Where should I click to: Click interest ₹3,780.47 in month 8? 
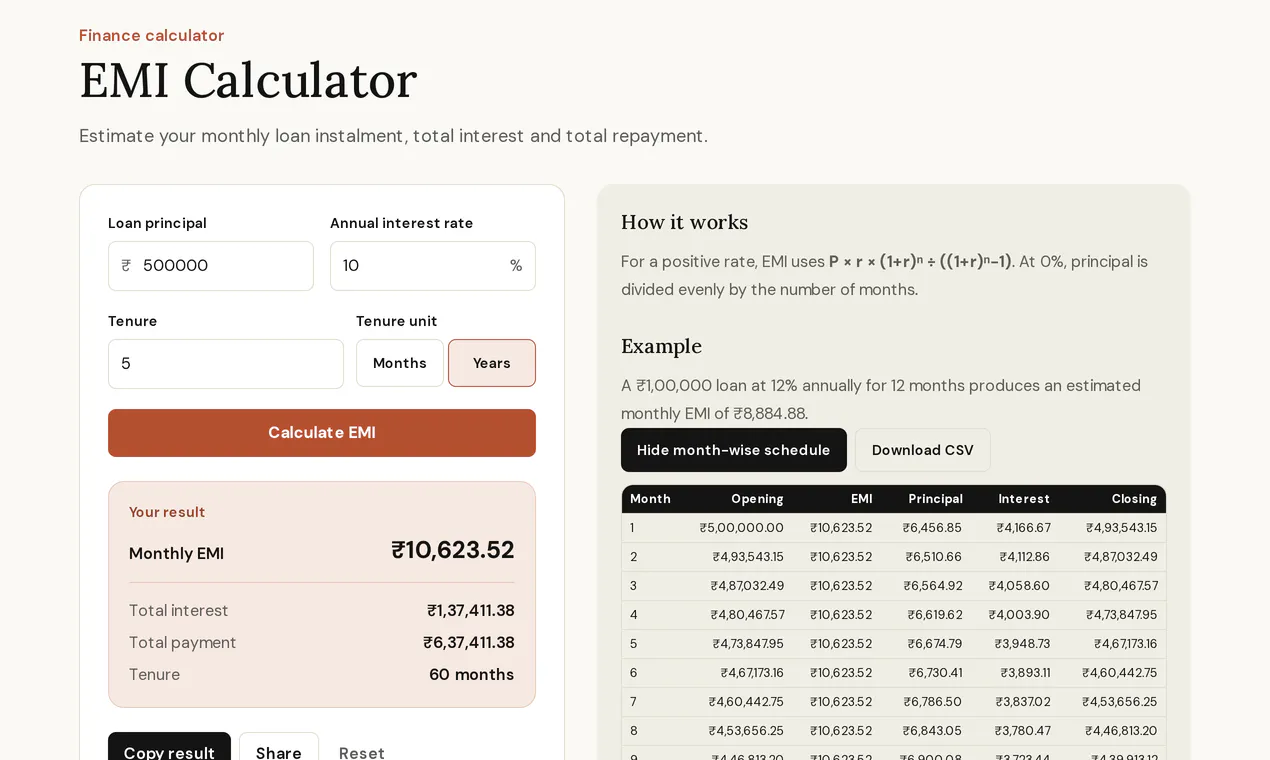tap(1023, 731)
